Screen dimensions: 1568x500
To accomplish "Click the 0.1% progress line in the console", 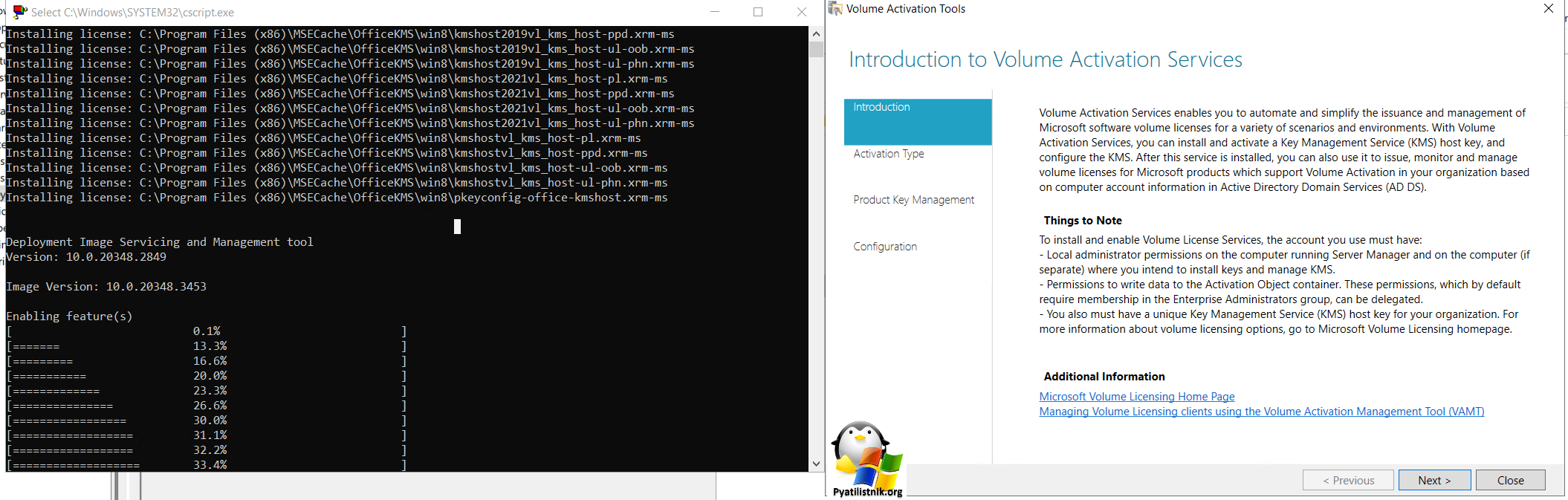I will pos(207,331).
